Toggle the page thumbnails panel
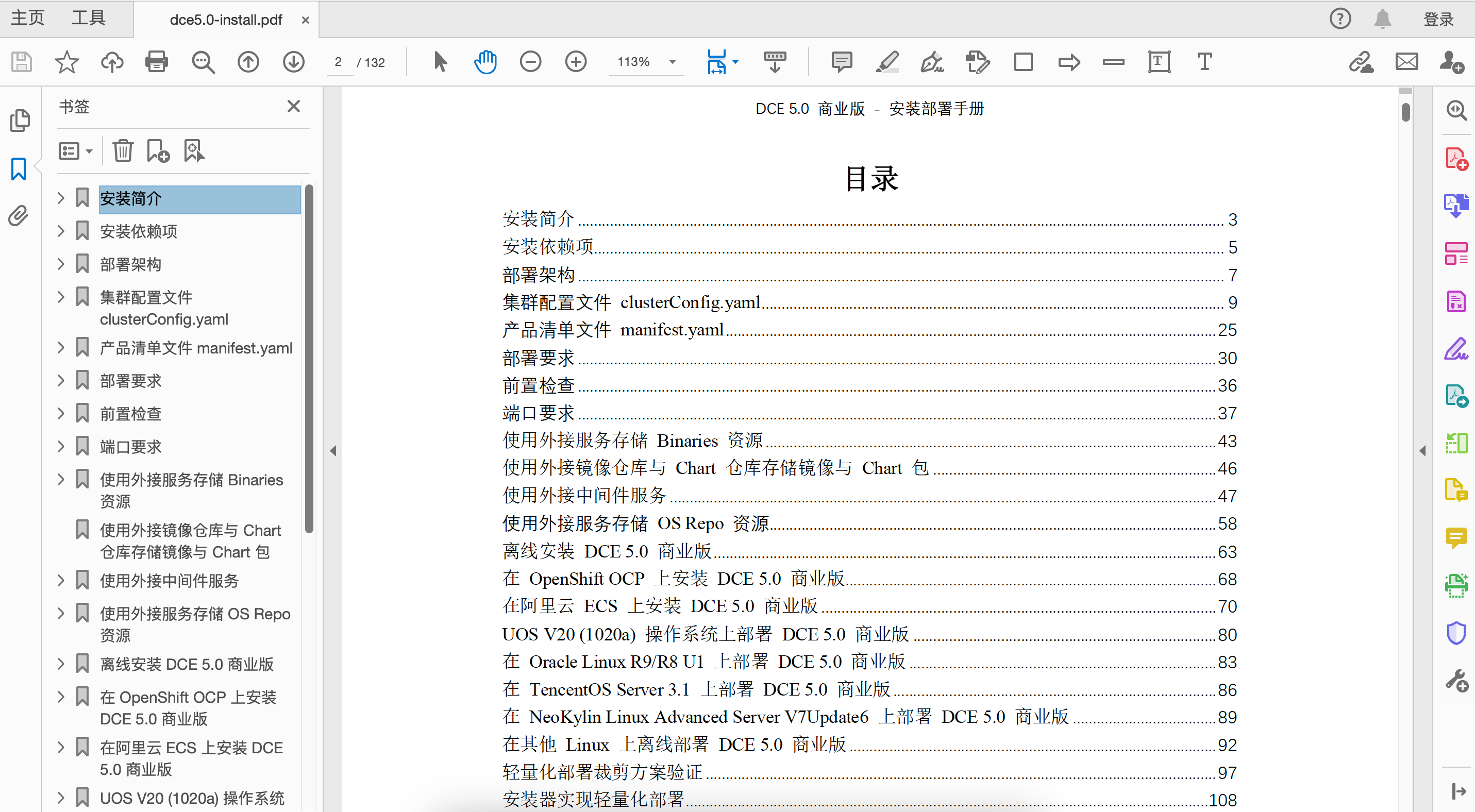This screenshot has height=812, width=1475. click(x=19, y=121)
